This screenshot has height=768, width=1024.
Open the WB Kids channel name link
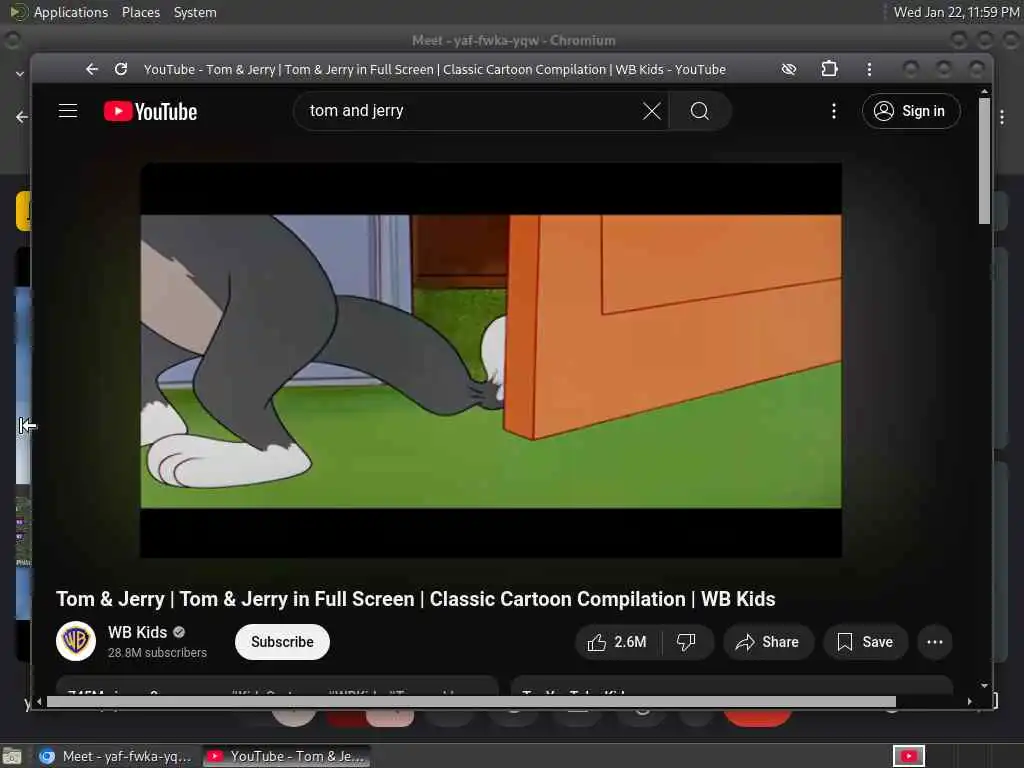click(137, 632)
